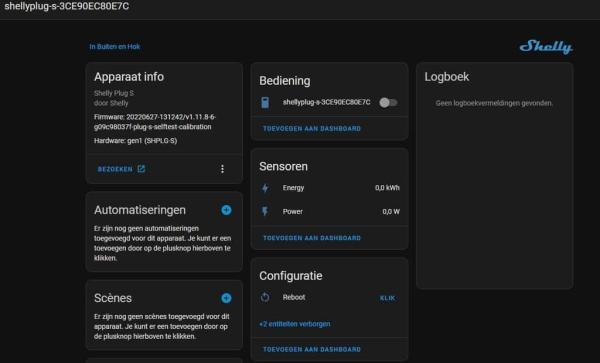The height and width of the screenshot is (363, 600).
Task: Click the Reboot restart icon
Action: coord(265,297)
